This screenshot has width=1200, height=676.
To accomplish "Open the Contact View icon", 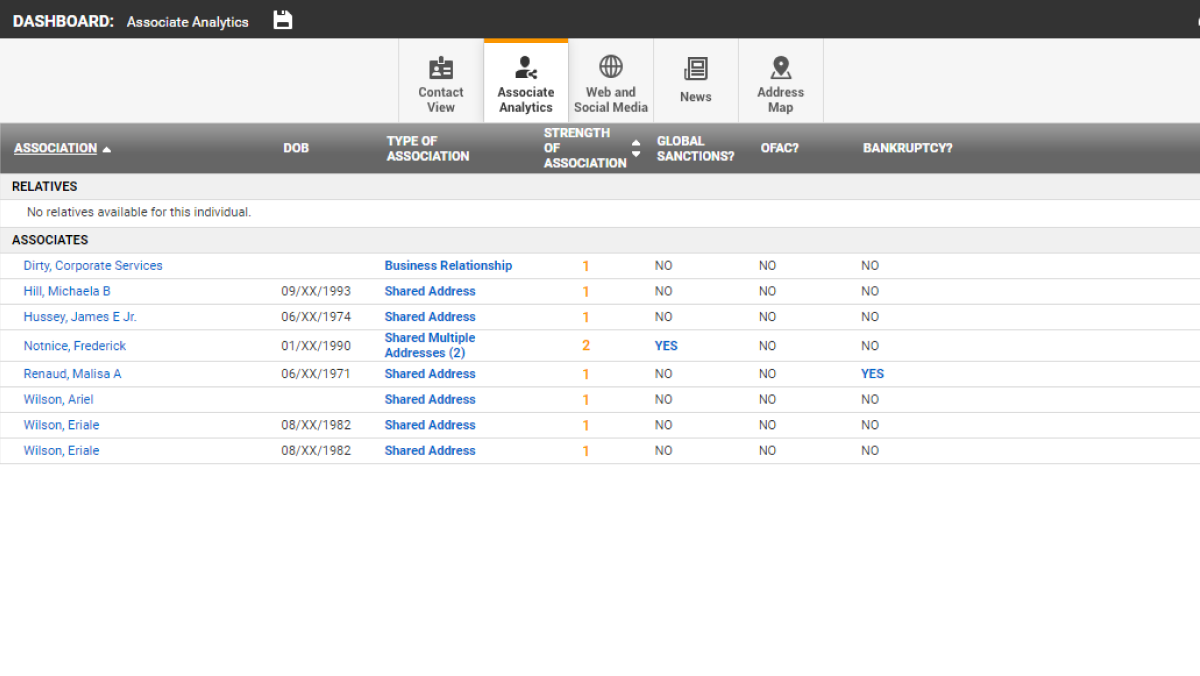I will [x=441, y=68].
